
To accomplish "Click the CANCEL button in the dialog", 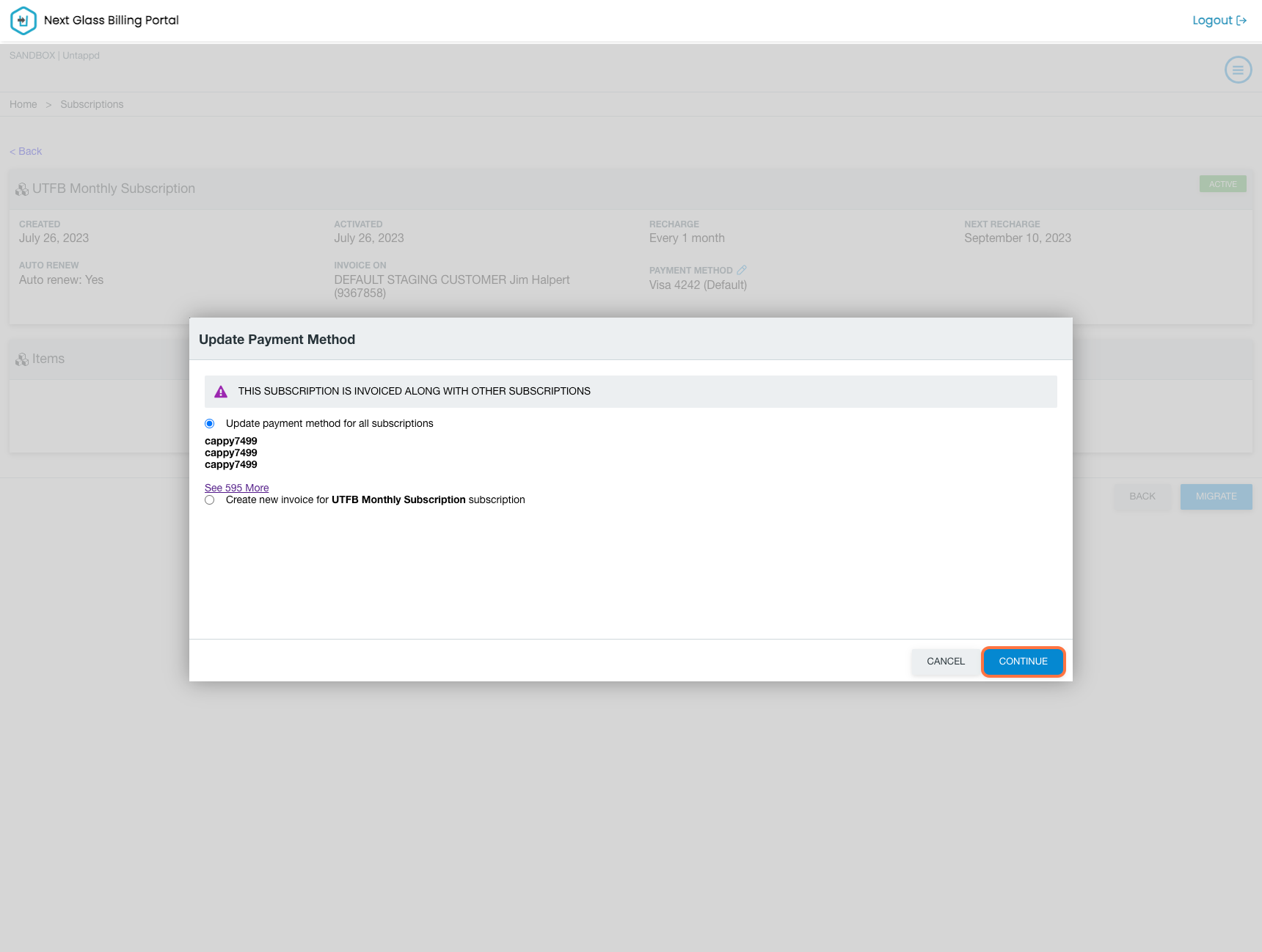I will 946,662.
